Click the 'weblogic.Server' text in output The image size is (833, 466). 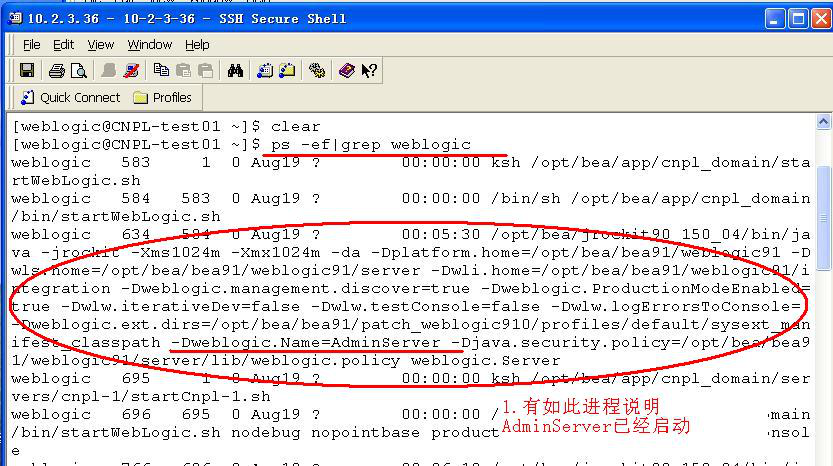click(486, 361)
